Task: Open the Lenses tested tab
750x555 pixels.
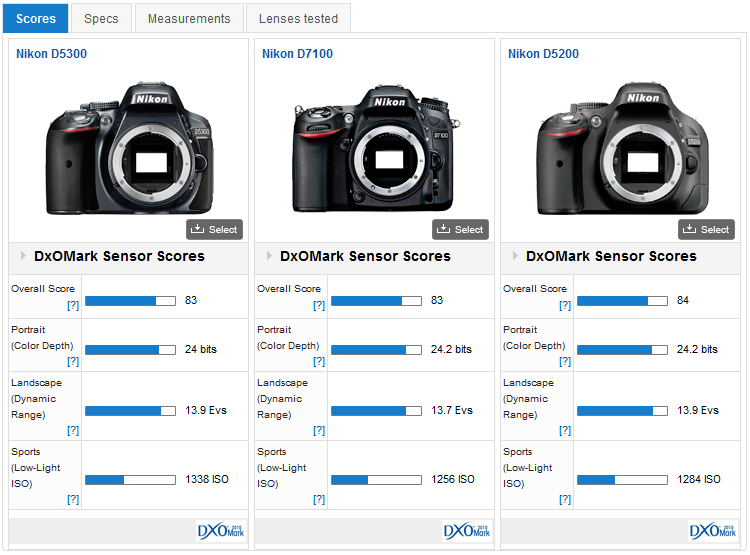Action: [298, 18]
